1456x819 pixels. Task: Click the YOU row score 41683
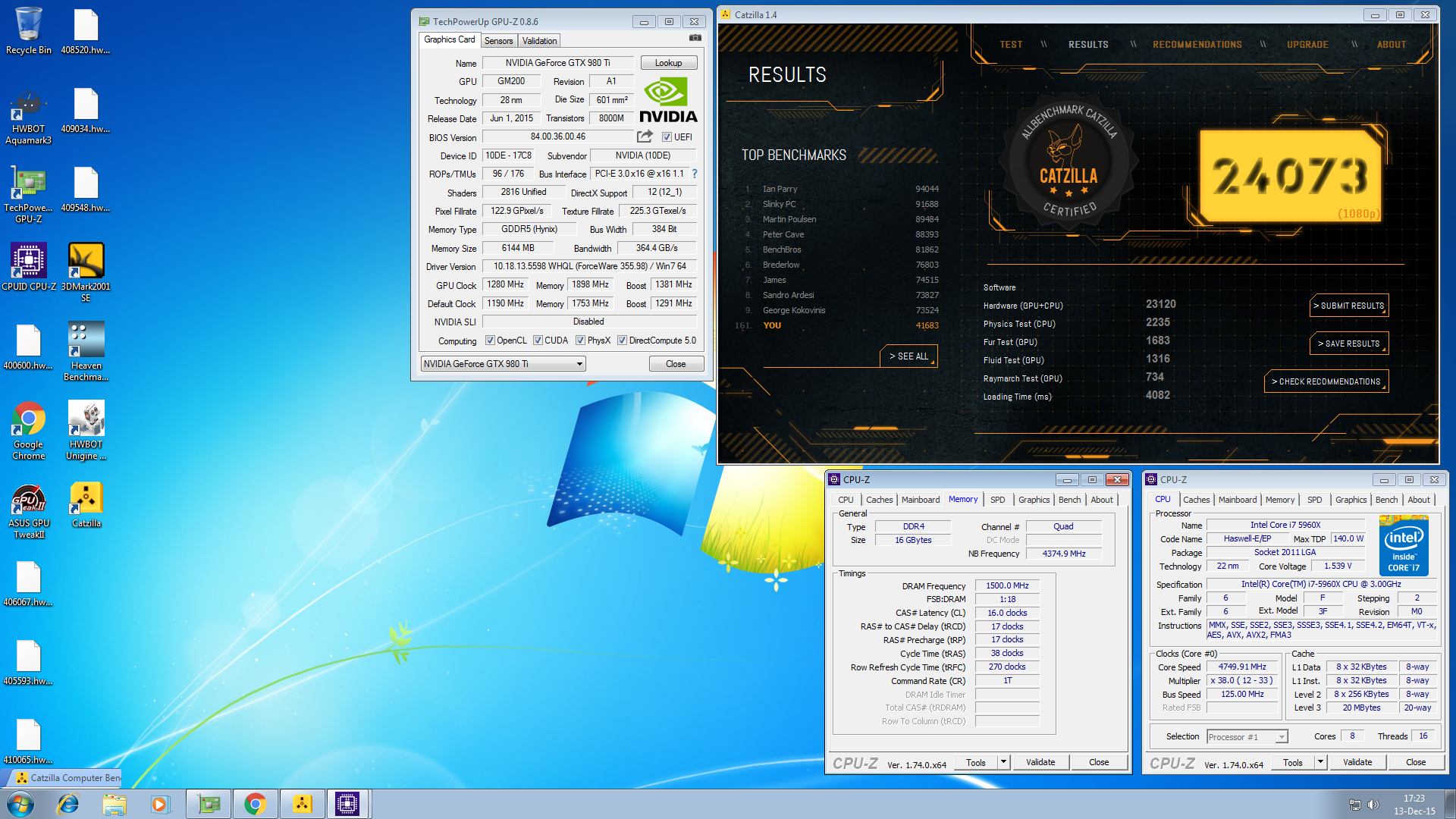click(927, 325)
